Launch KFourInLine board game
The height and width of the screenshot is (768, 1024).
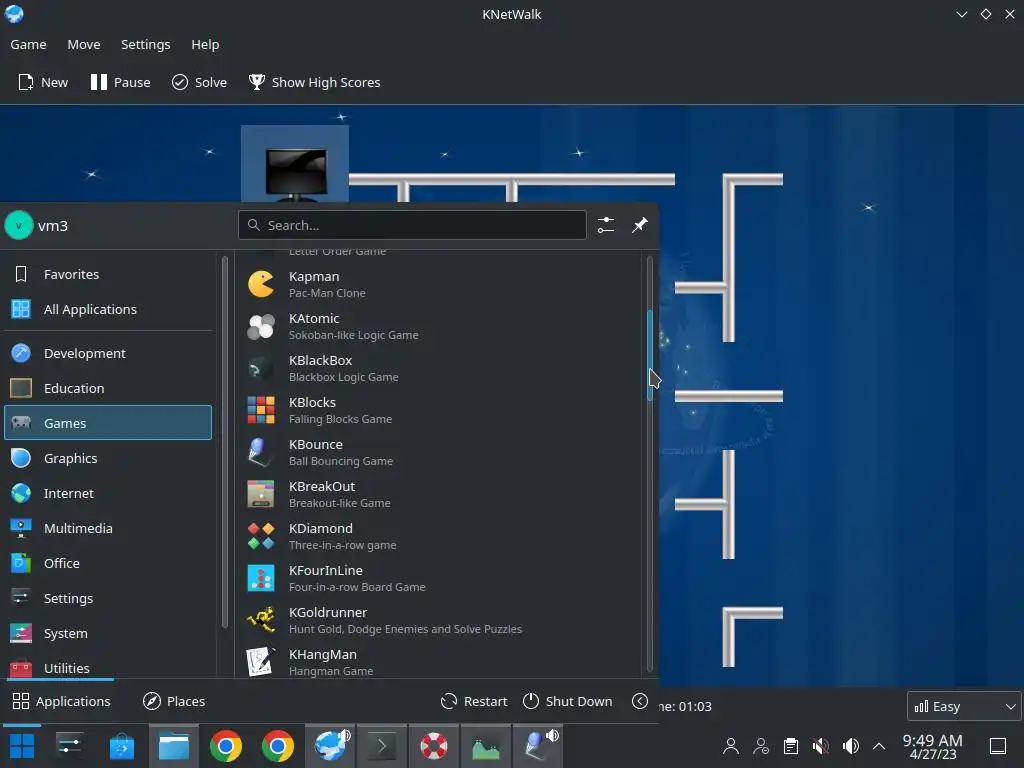439,579
